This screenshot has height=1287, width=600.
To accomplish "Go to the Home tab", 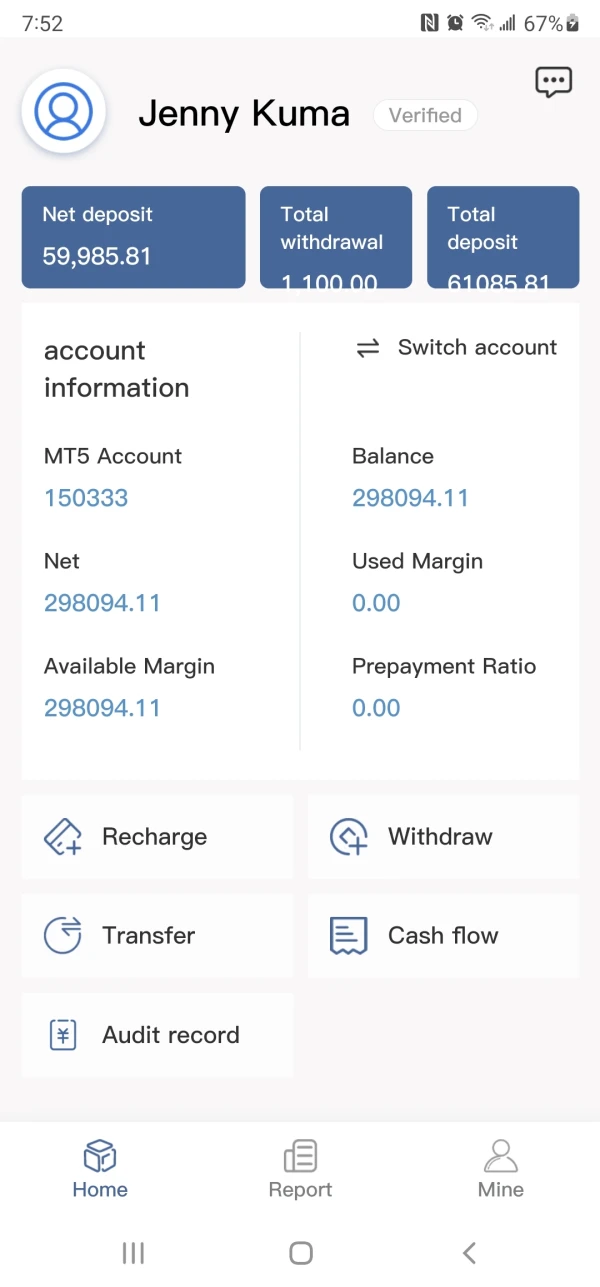I will click(x=100, y=1169).
